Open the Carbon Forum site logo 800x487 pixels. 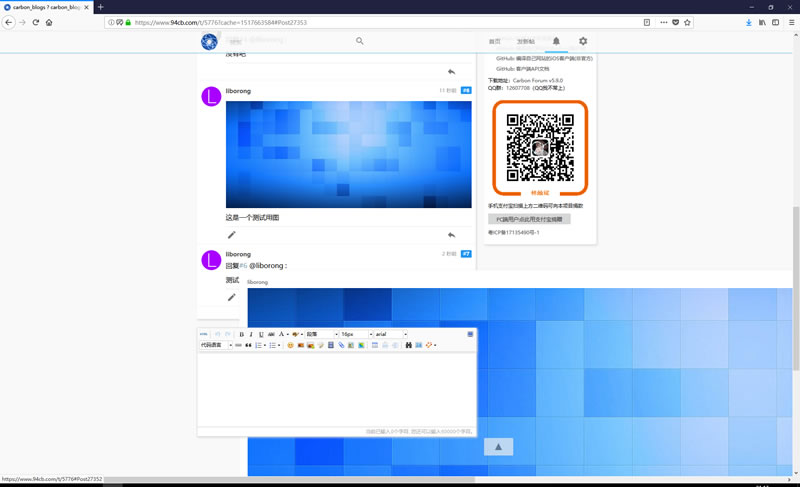[x=209, y=41]
